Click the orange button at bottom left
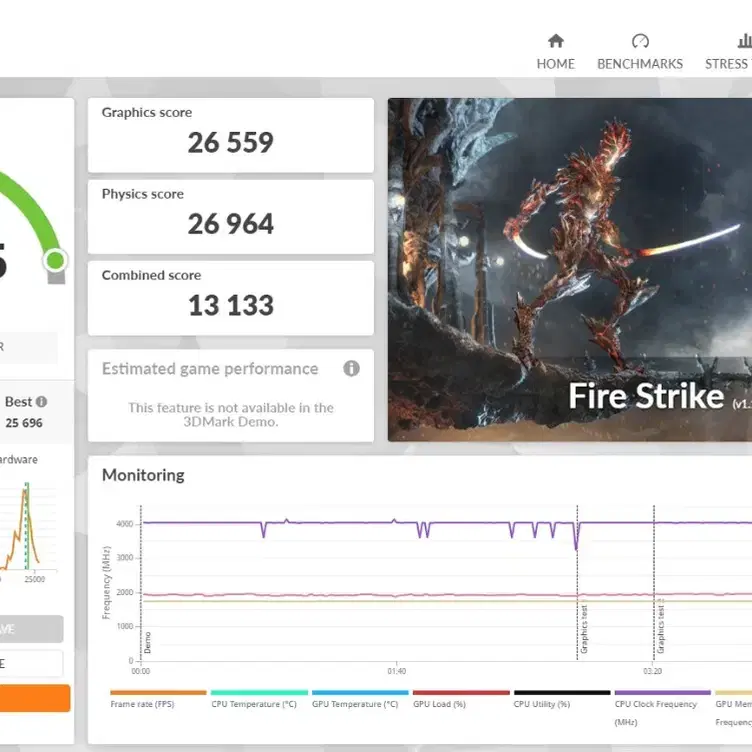 [x=34, y=698]
